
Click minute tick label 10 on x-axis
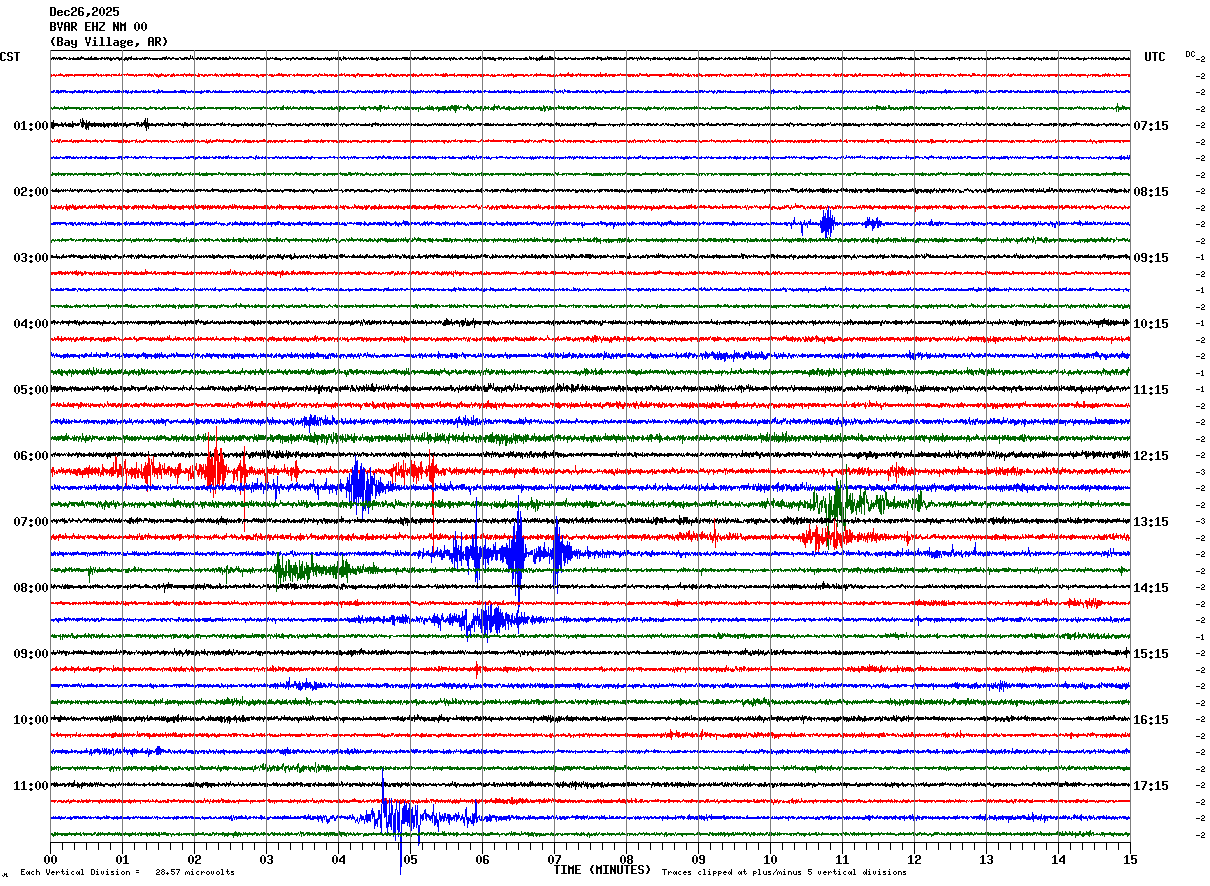point(770,860)
